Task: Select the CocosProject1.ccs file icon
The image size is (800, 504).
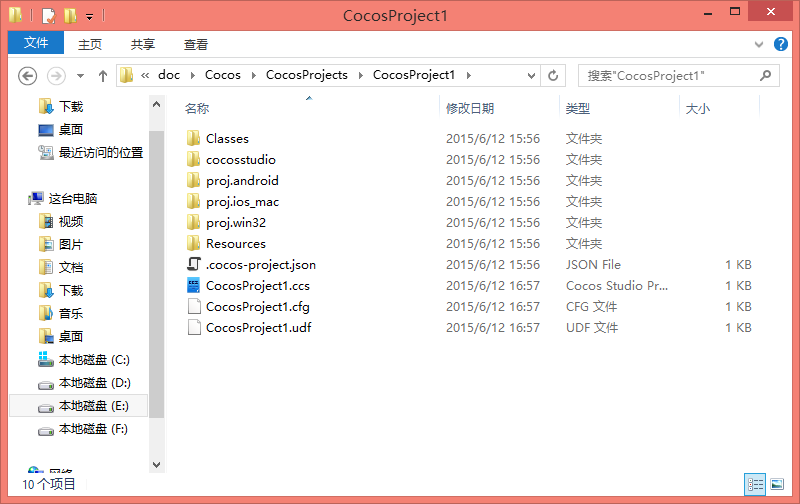Action: (193, 285)
